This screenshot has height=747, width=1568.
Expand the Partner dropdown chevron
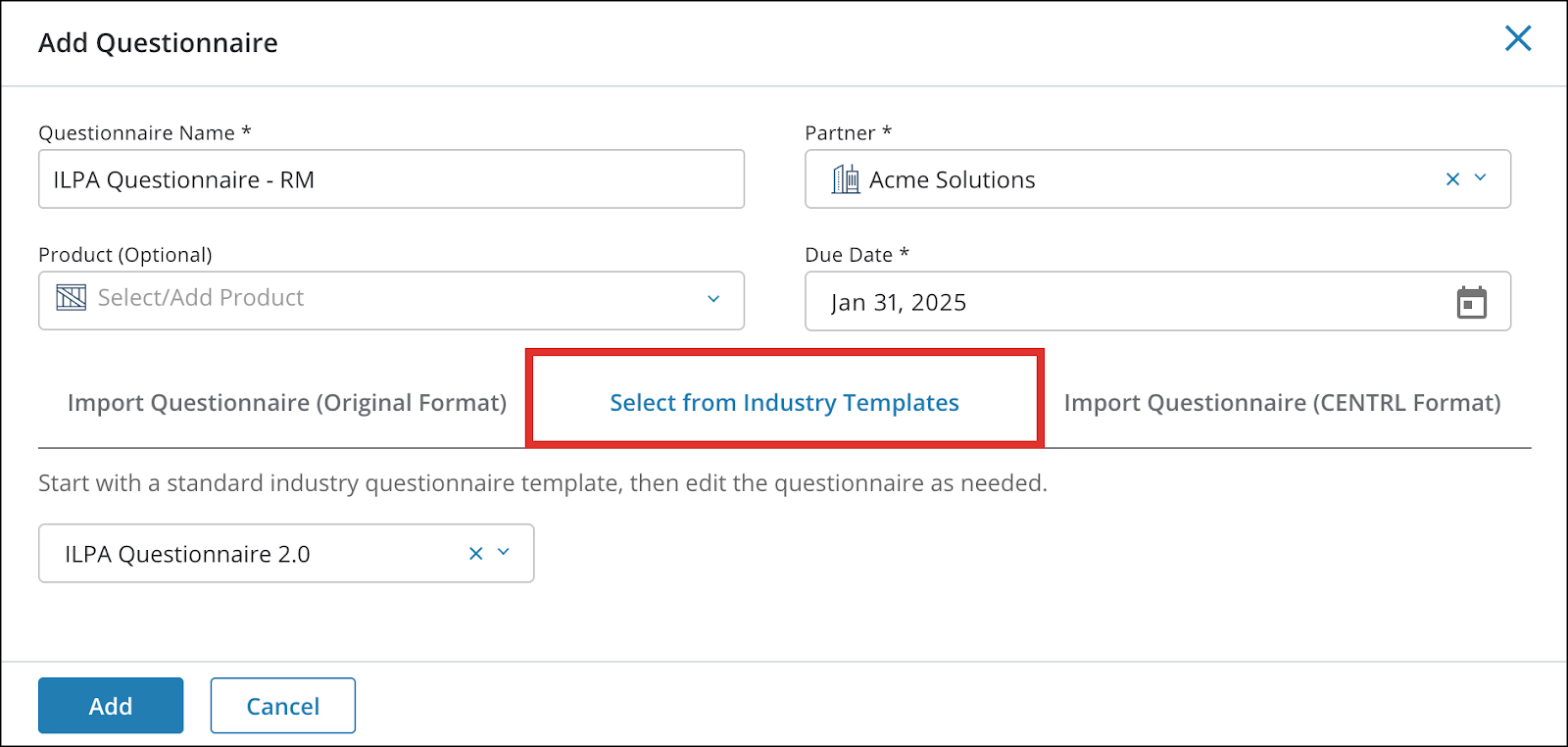pos(1481,177)
